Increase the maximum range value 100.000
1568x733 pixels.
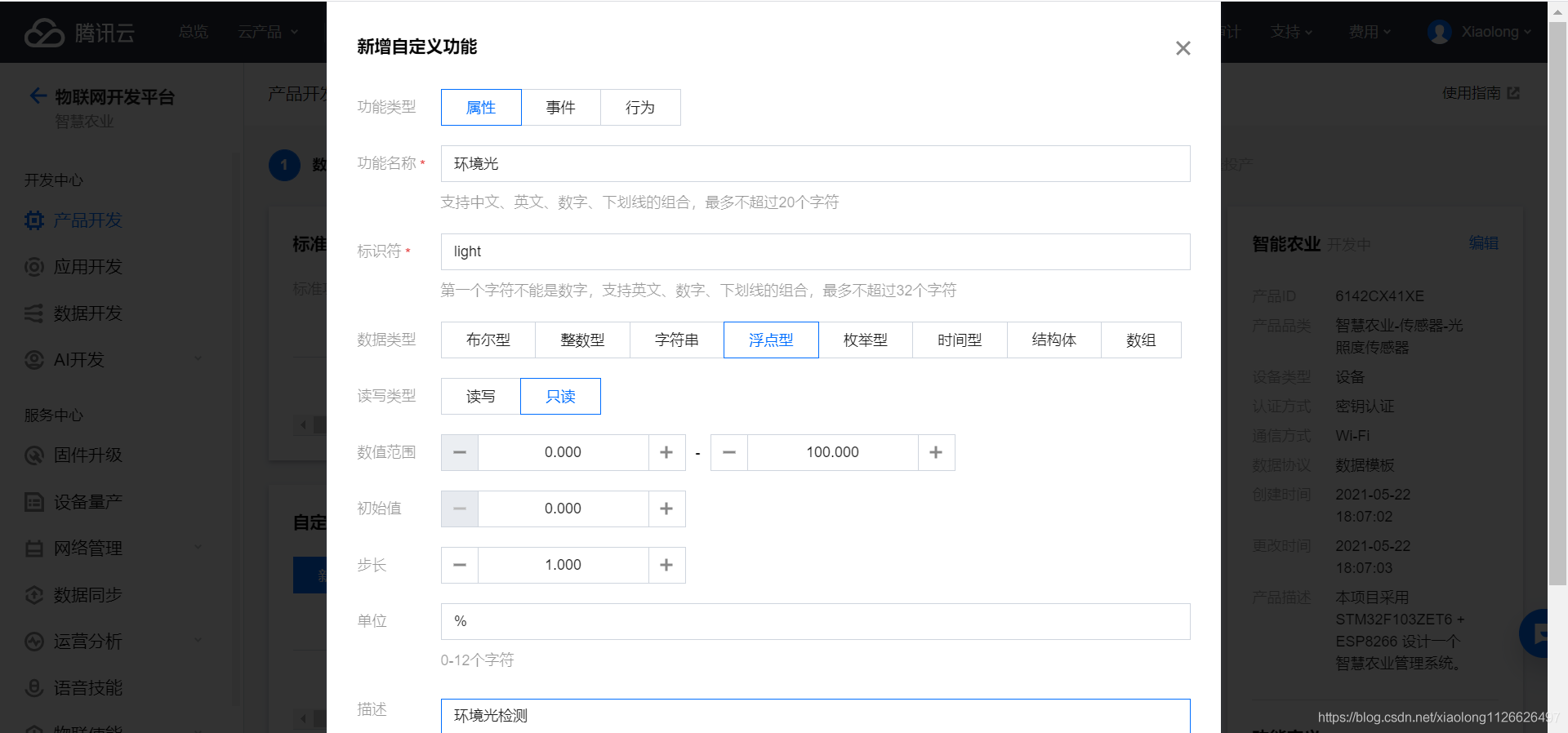pos(937,452)
